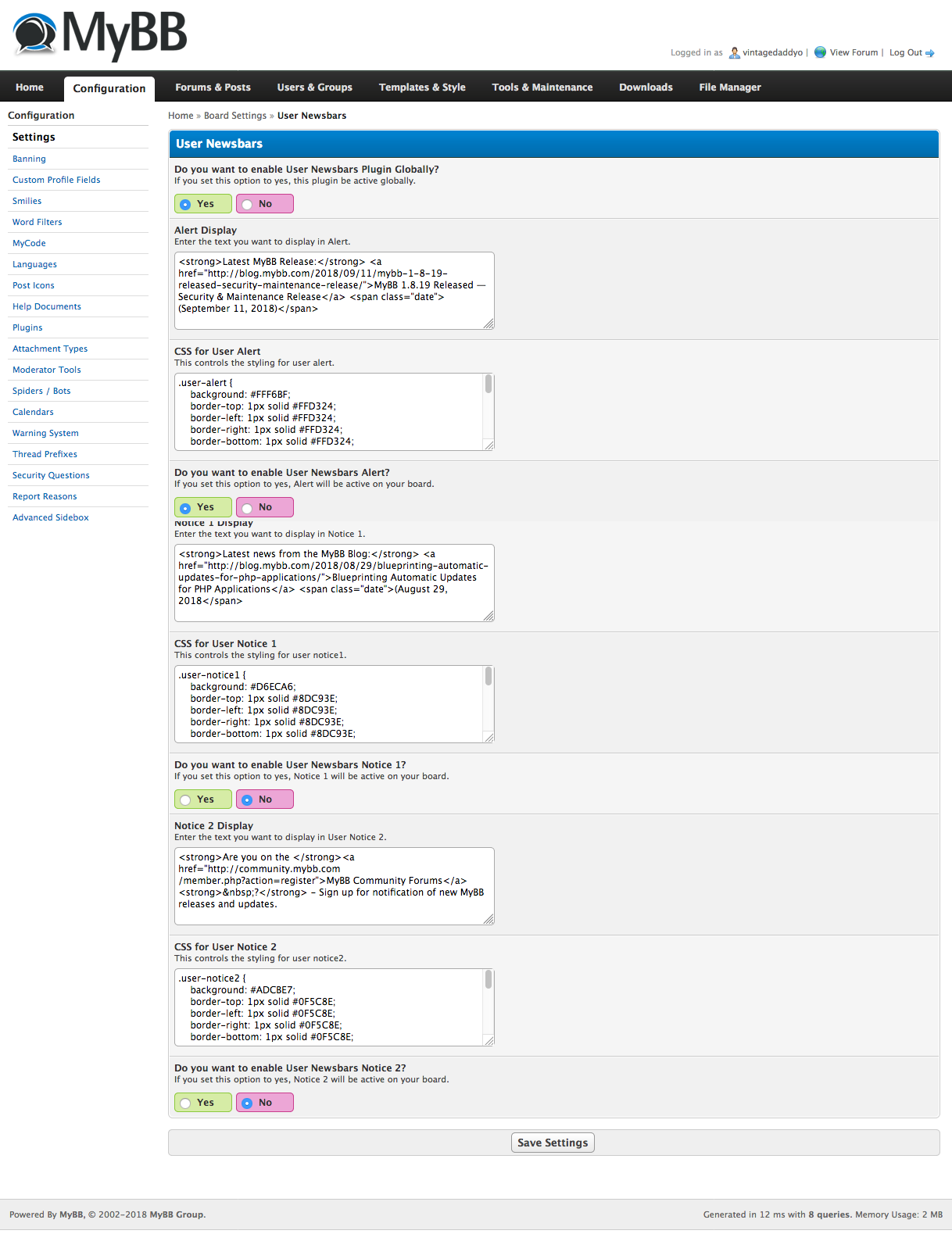The width and height of the screenshot is (952, 1234).
Task: Click the user avatar icon beside vintagedaddyo
Action: point(734,53)
